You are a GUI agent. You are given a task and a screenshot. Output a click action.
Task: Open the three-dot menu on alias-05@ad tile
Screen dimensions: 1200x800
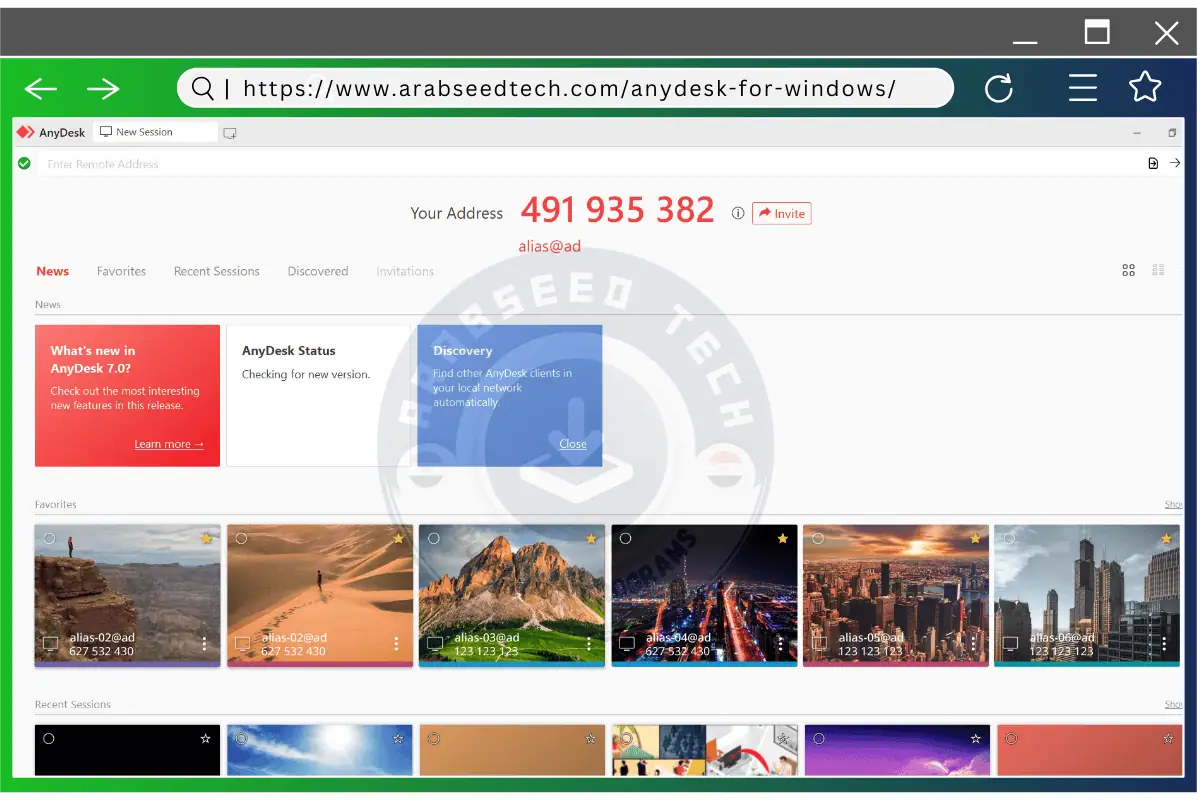[971, 643]
